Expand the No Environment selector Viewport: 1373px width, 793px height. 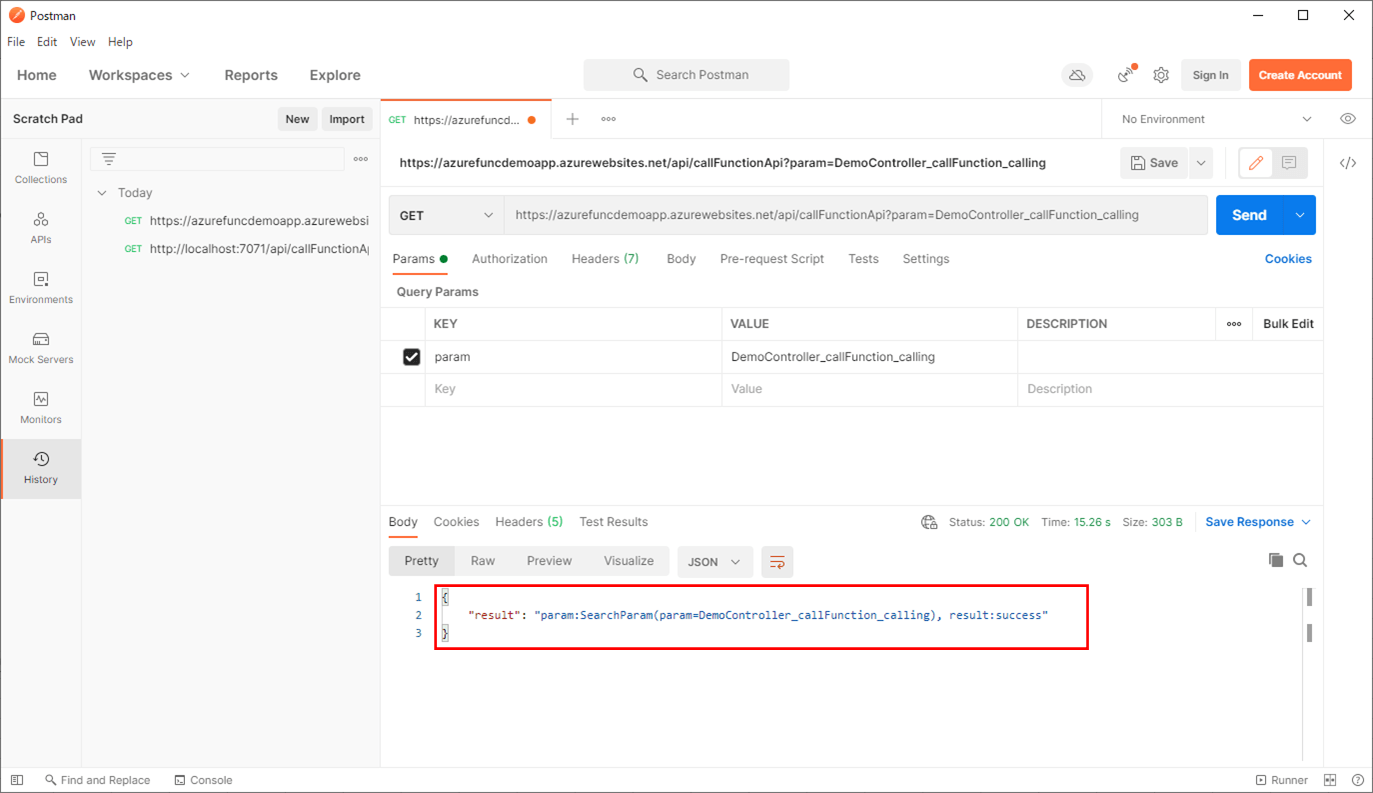1216,119
